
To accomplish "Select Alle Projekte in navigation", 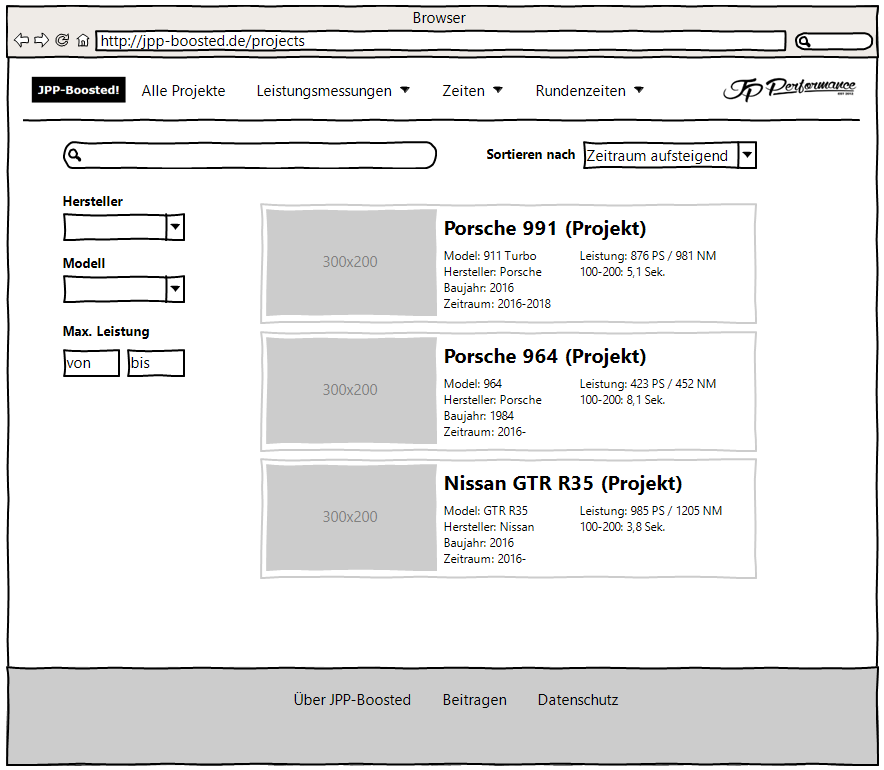I will pyautogui.click(x=183, y=91).
